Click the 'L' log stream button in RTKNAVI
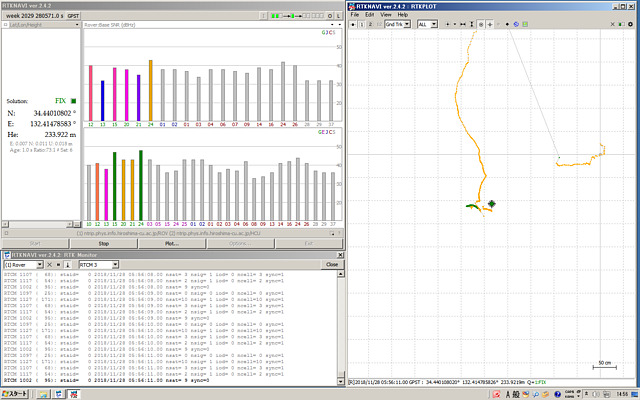Image resolution: width=640 pixels, height=400 pixels. tap(339, 16)
